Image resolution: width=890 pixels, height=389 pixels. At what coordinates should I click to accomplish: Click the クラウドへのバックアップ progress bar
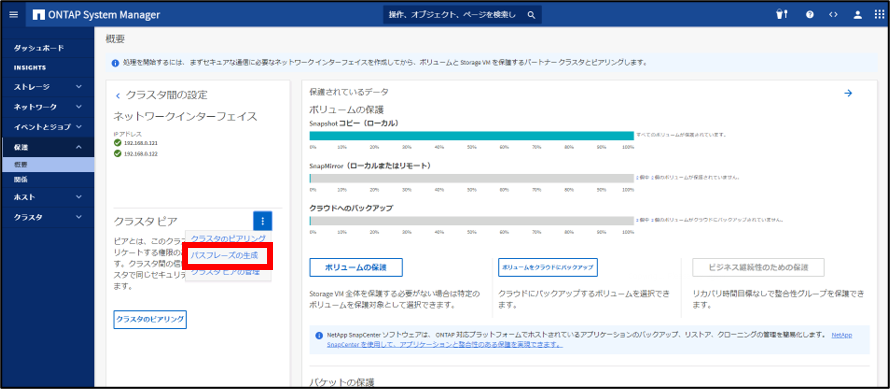472,220
